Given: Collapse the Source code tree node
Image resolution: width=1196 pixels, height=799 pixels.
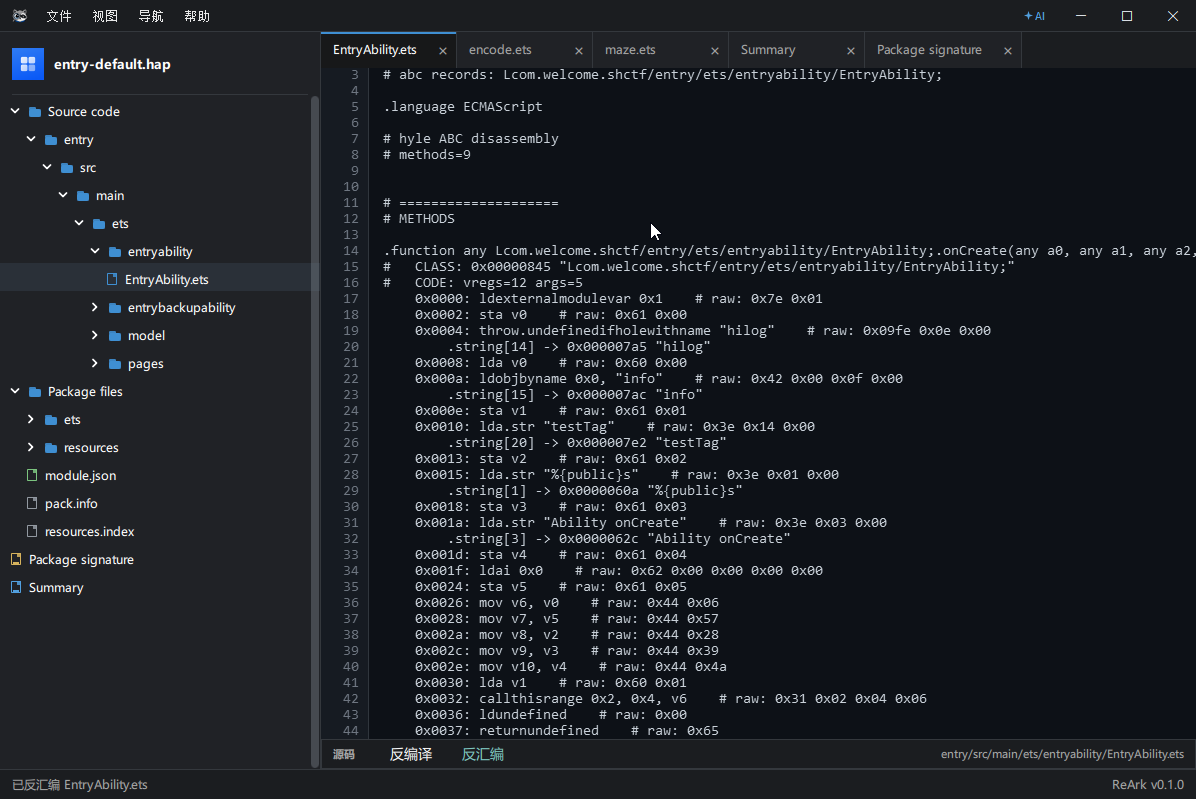Looking at the screenshot, I should [x=15, y=111].
